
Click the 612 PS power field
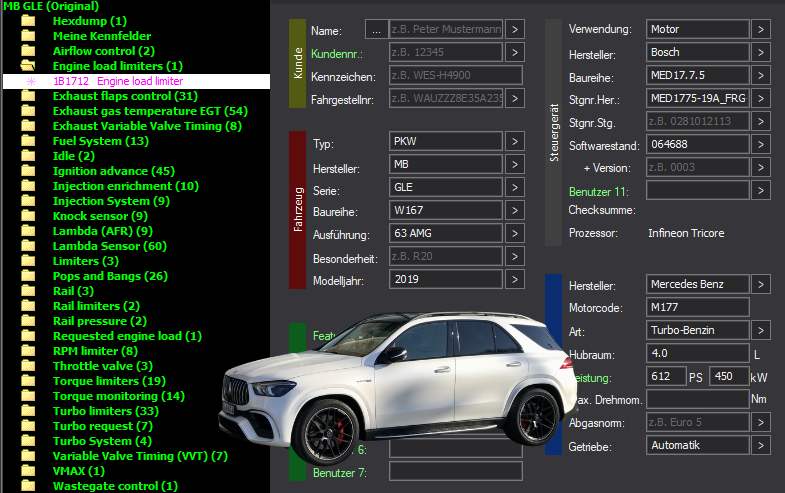[666, 376]
